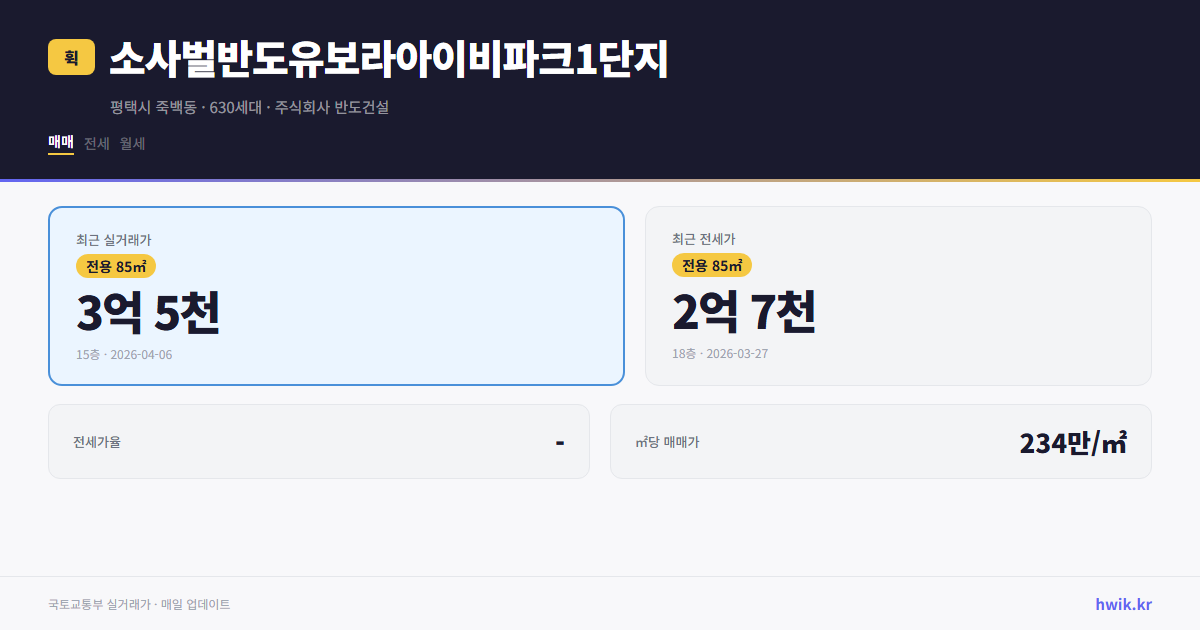Image resolution: width=1200 pixels, height=630 pixels.
Task: Click the 전용 85㎡ badge on 전세가 card
Action: 712,265
